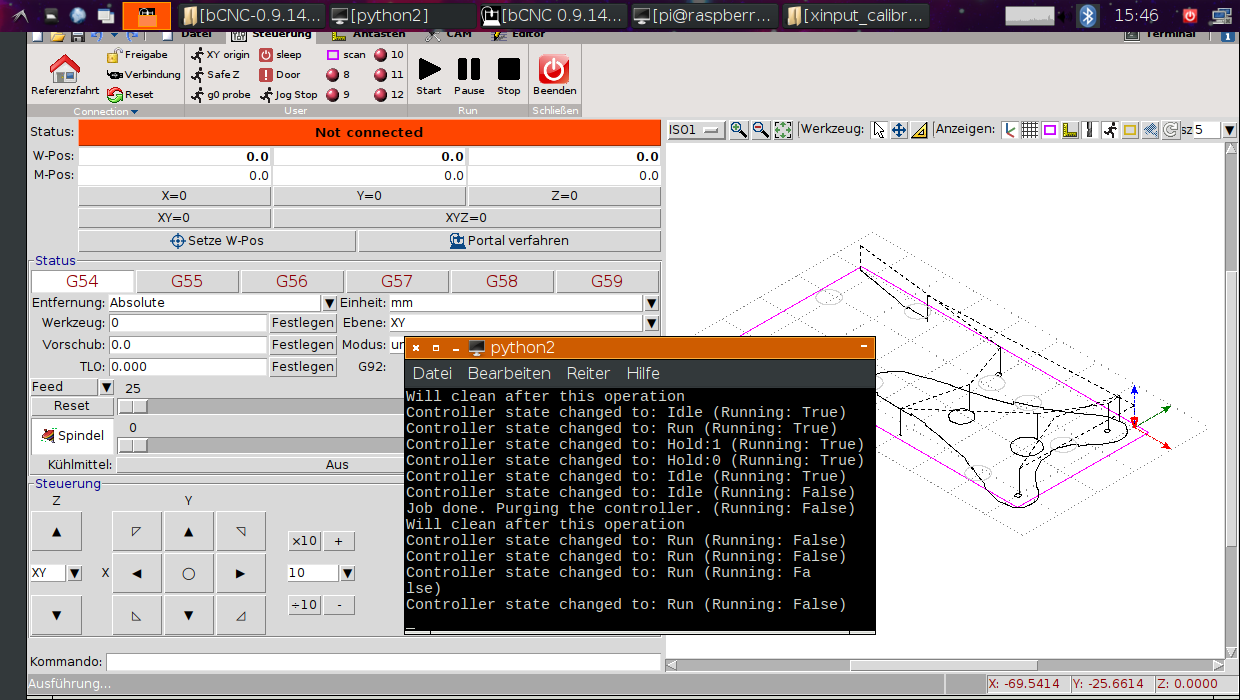The height and width of the screenshot is (700, 1240).
Task: Expand the Einheit mm dropdown
Action: coord(651,303)
